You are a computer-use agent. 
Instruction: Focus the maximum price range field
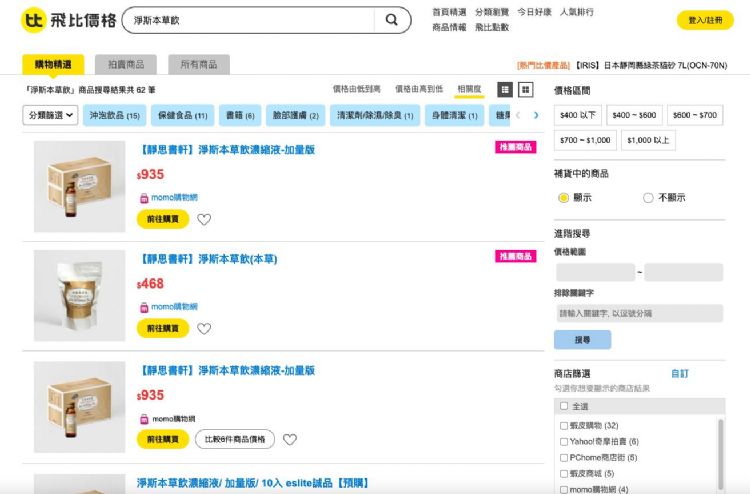pos(684,272)
